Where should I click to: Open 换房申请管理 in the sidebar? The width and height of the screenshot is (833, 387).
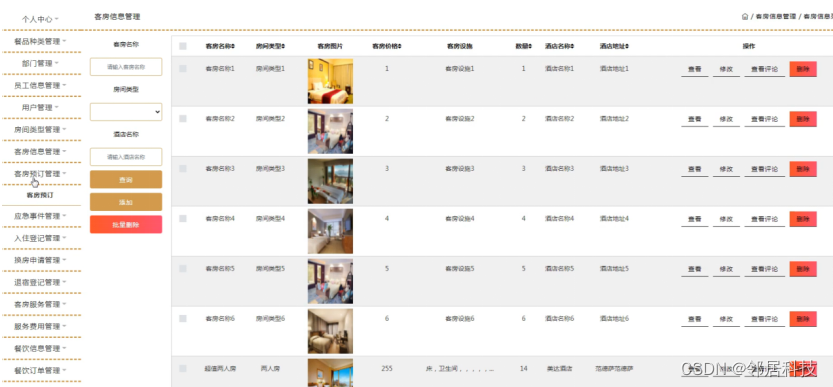click(40, 260)
